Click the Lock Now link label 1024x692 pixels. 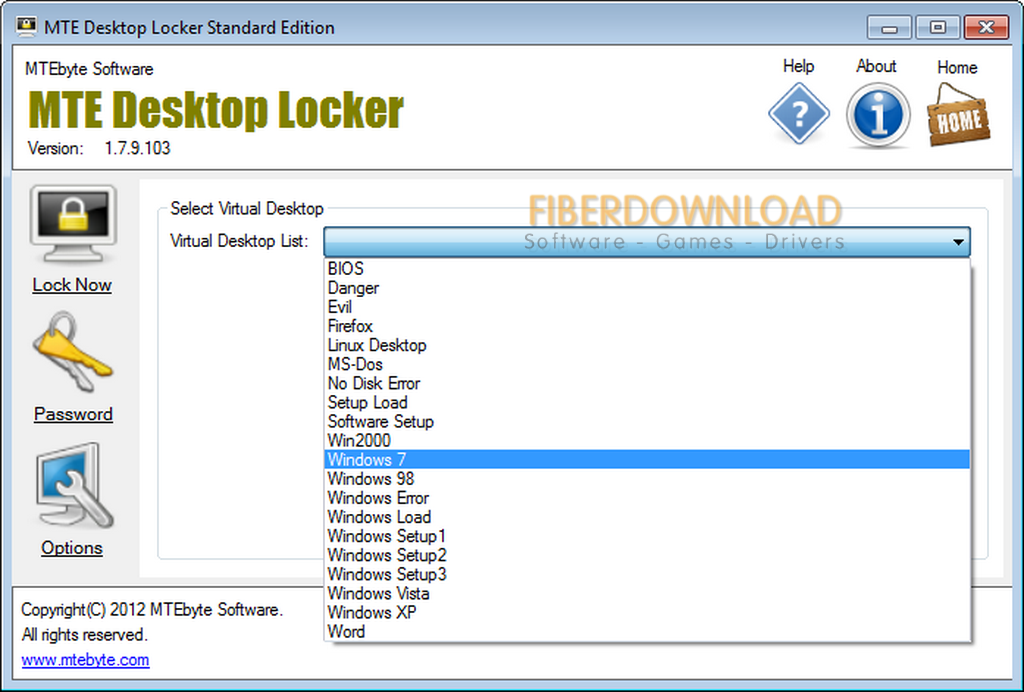point(72,285)
